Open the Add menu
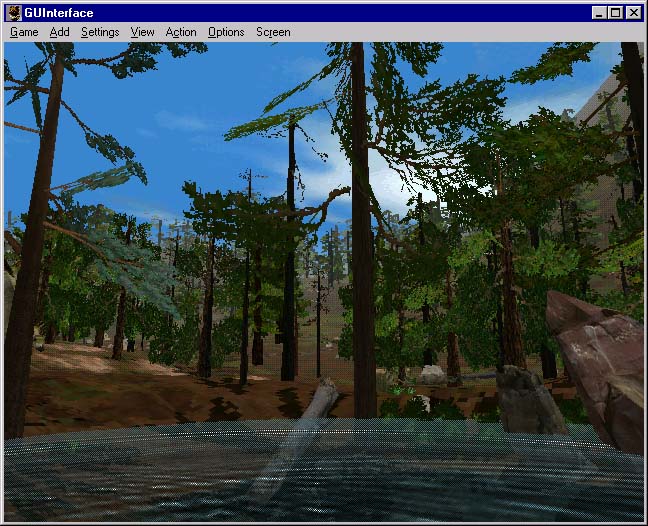The image size is (648, 526). coord(60,32)
